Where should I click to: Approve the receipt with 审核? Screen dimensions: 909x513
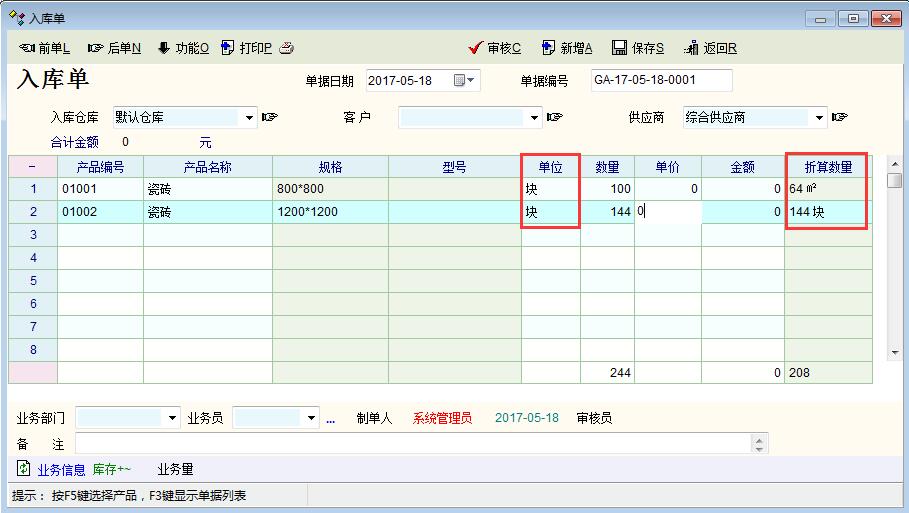[x=494, y=48]
